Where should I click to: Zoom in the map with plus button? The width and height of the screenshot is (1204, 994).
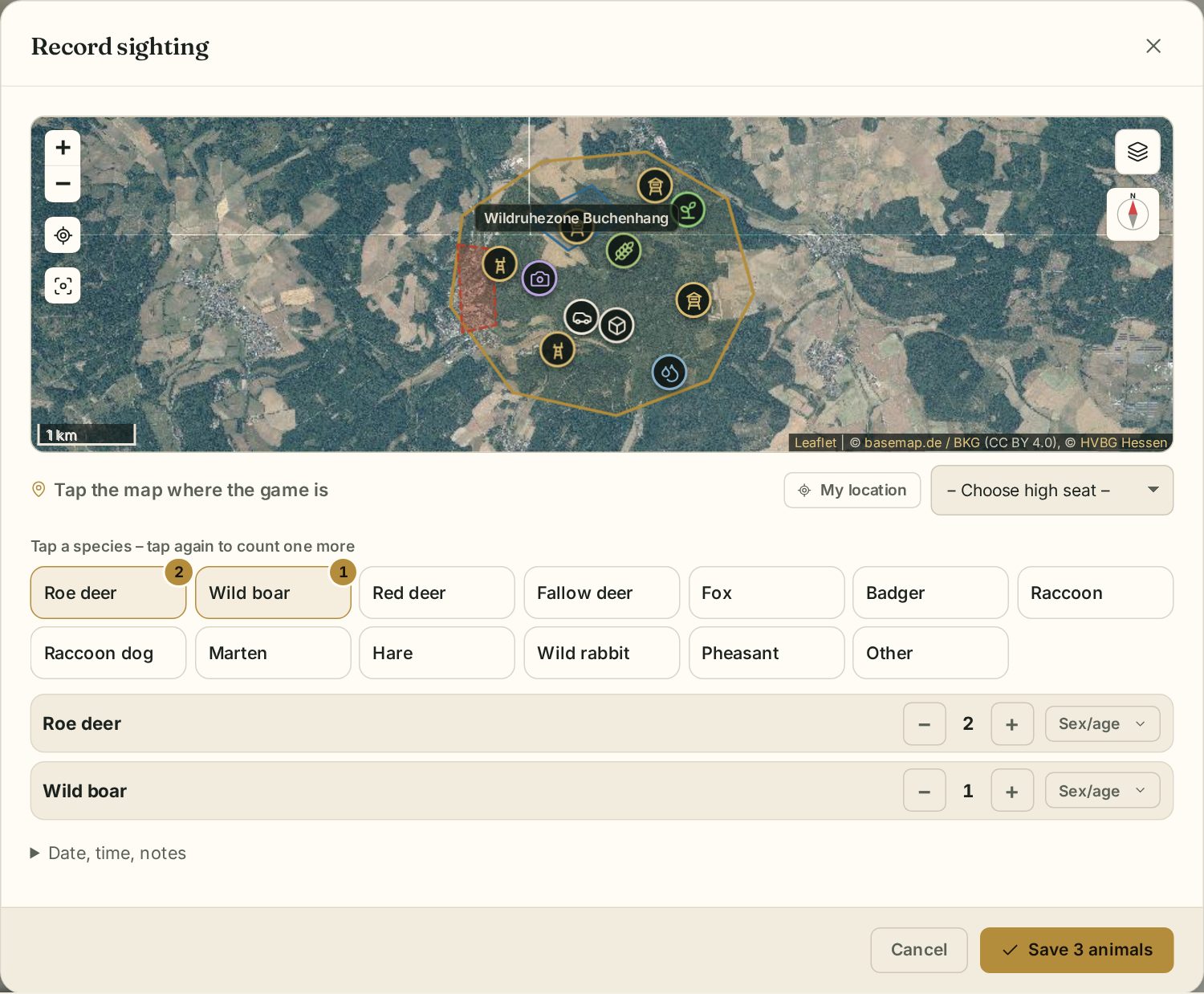click(x=63, y=148)
